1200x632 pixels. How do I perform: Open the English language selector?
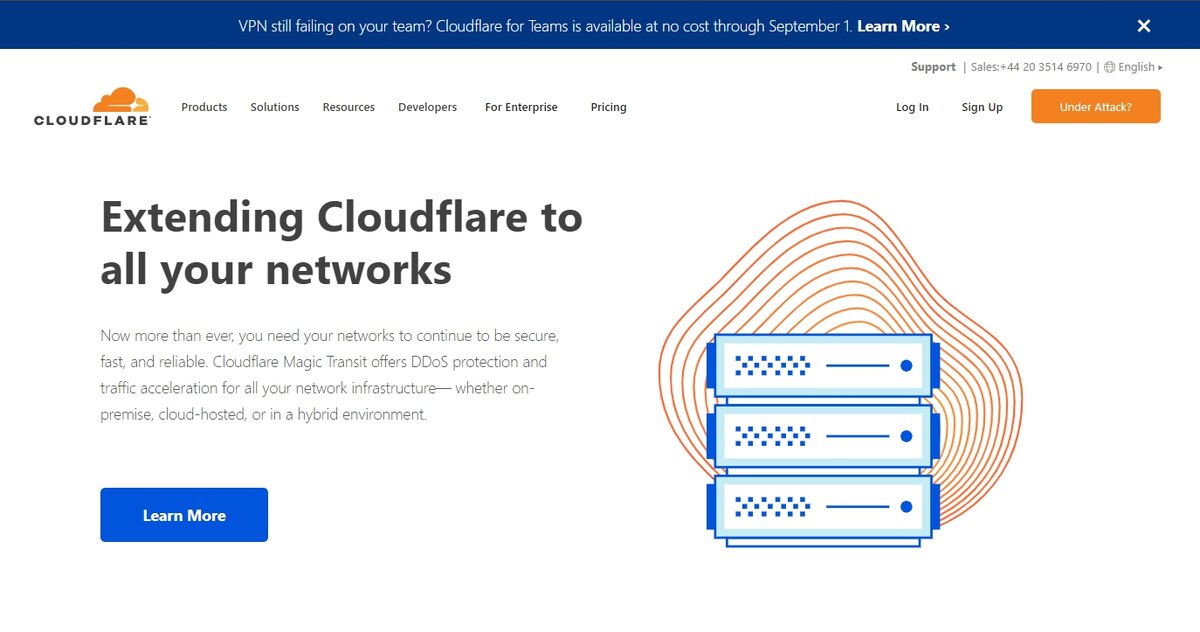pyautogui.click(x=1135, y=66)
